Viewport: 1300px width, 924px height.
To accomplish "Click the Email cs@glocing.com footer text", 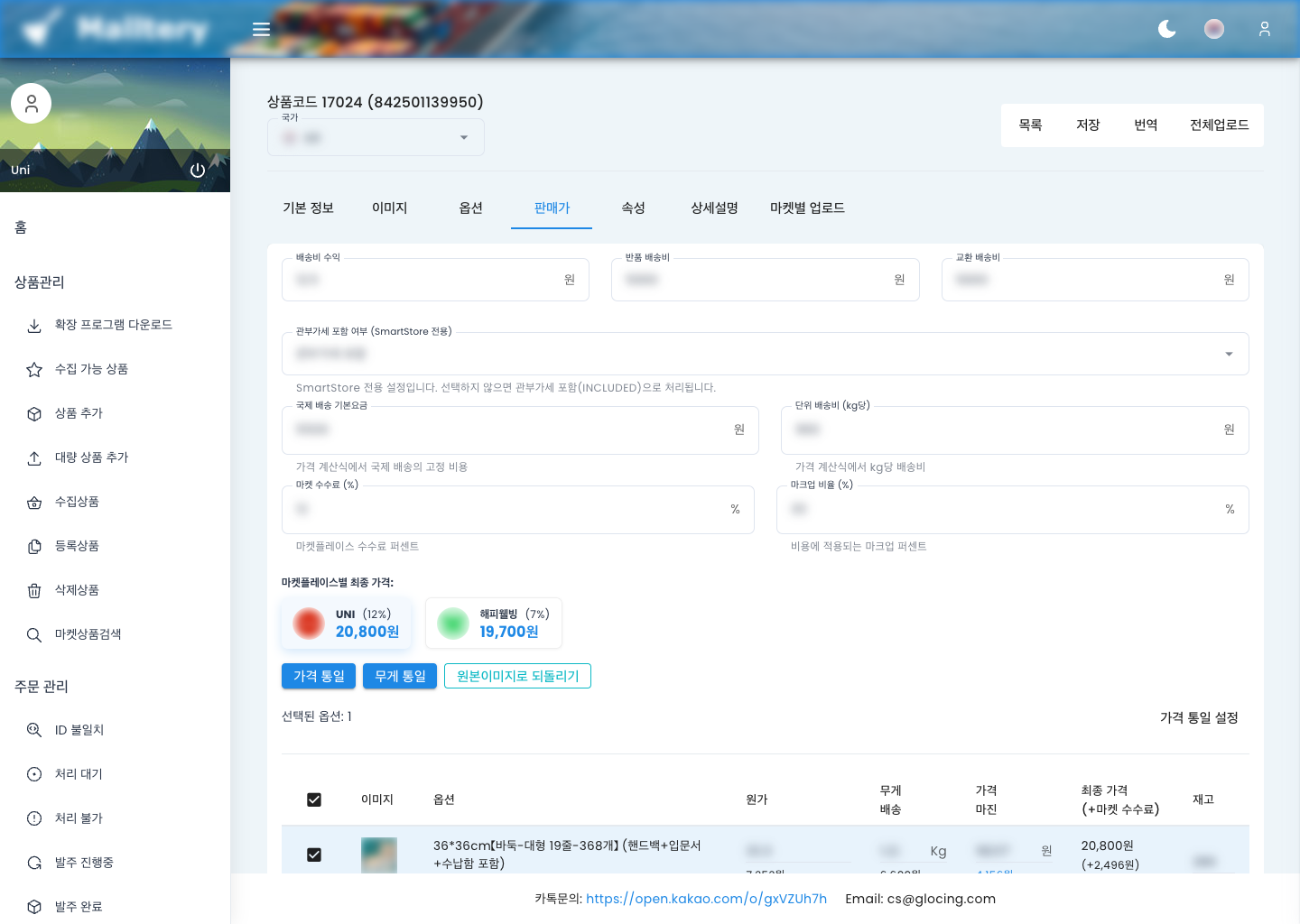I will pos(921,899).
